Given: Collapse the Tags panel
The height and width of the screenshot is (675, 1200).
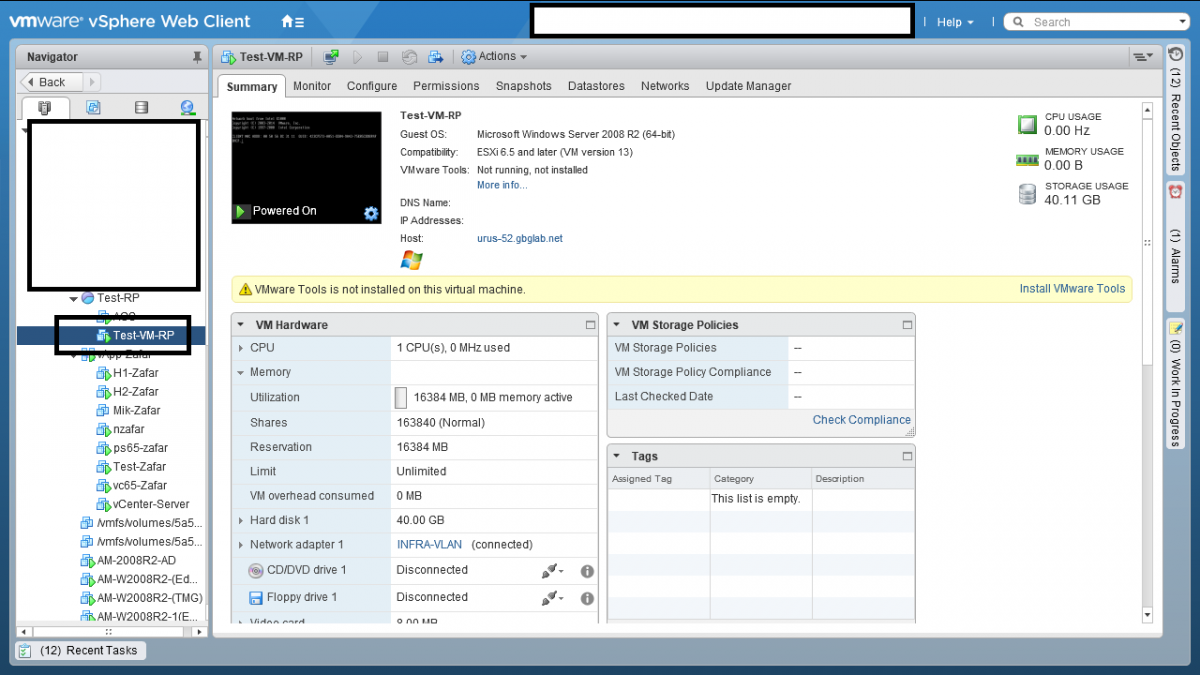Looking at the screenshot, I should pos(617,456).
